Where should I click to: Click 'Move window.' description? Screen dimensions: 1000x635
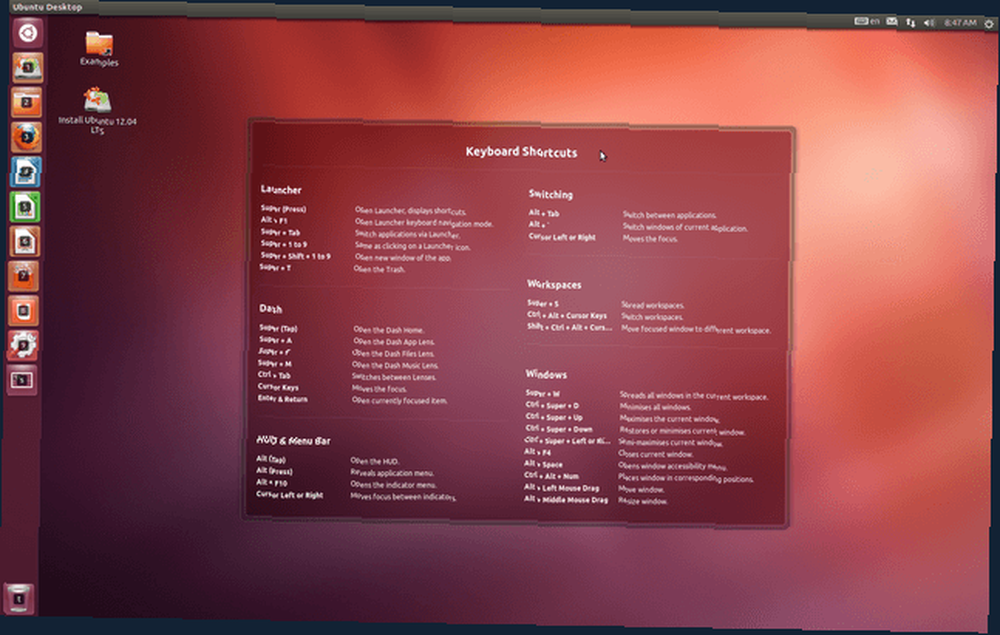coord(642,490)
